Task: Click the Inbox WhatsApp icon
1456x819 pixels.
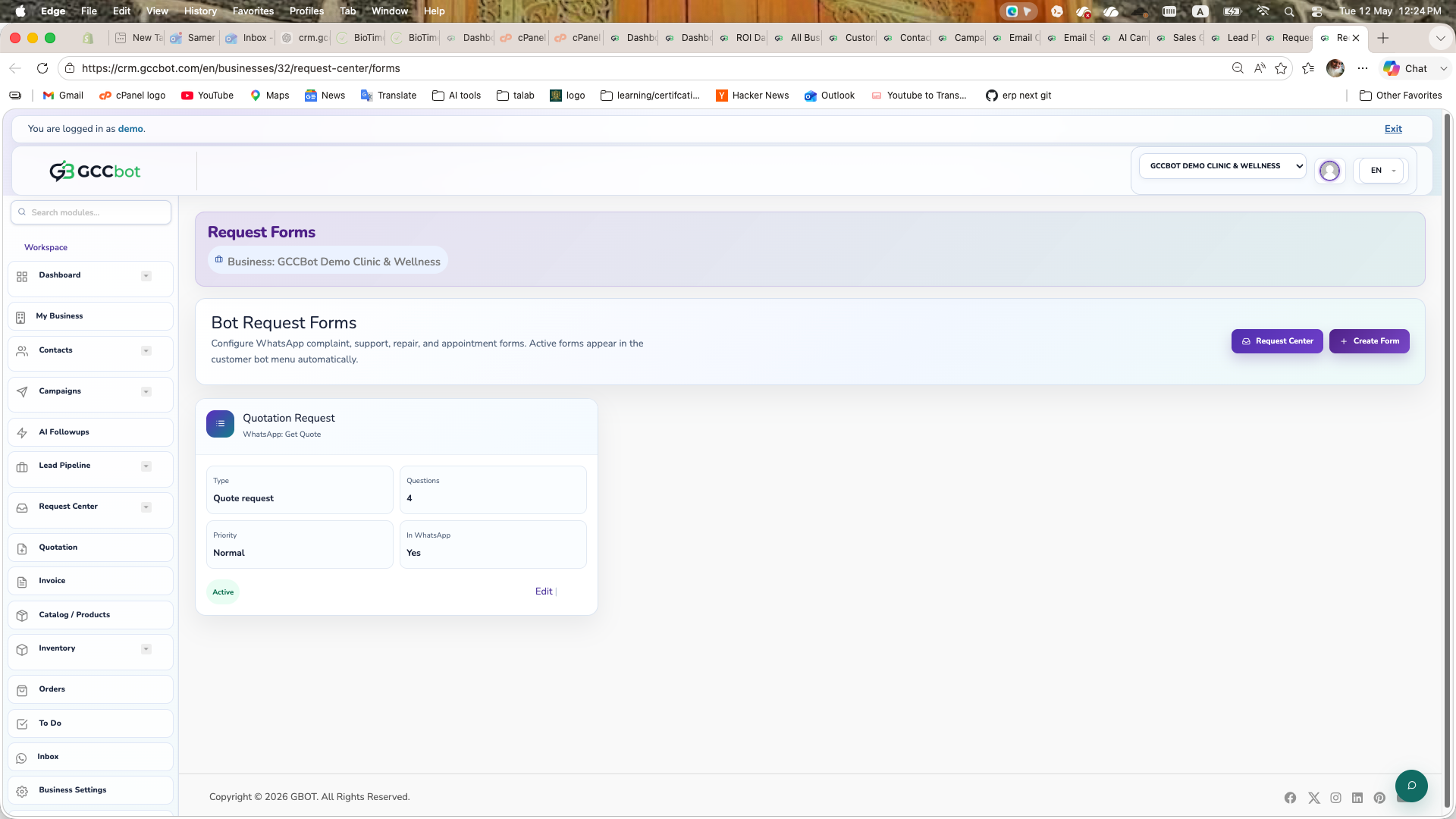Action: [x=21, y=758]
